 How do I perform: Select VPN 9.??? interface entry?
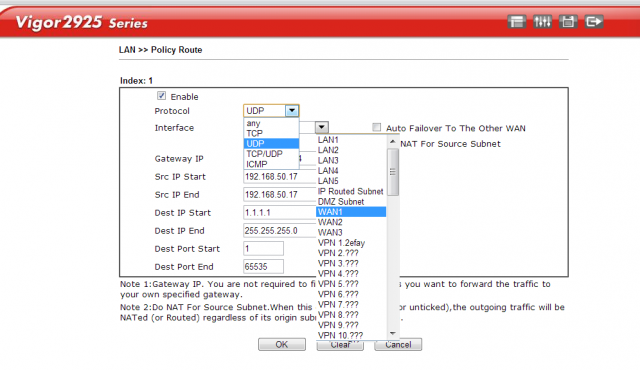tap(351, 325)
